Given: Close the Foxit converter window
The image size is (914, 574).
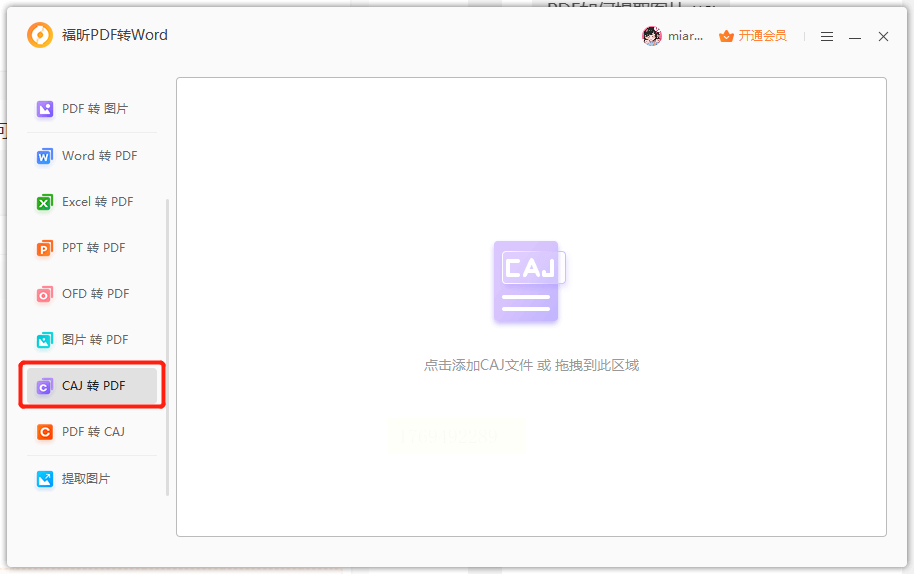Looking at the screenshot, I should 884,37.
